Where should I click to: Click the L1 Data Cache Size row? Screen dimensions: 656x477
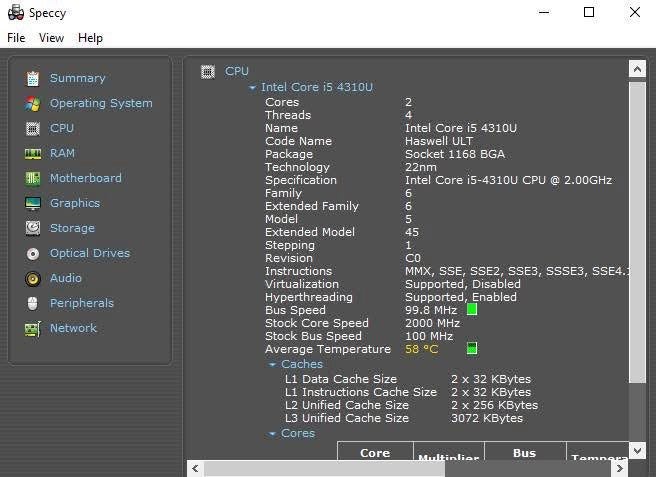pos(408,379)
